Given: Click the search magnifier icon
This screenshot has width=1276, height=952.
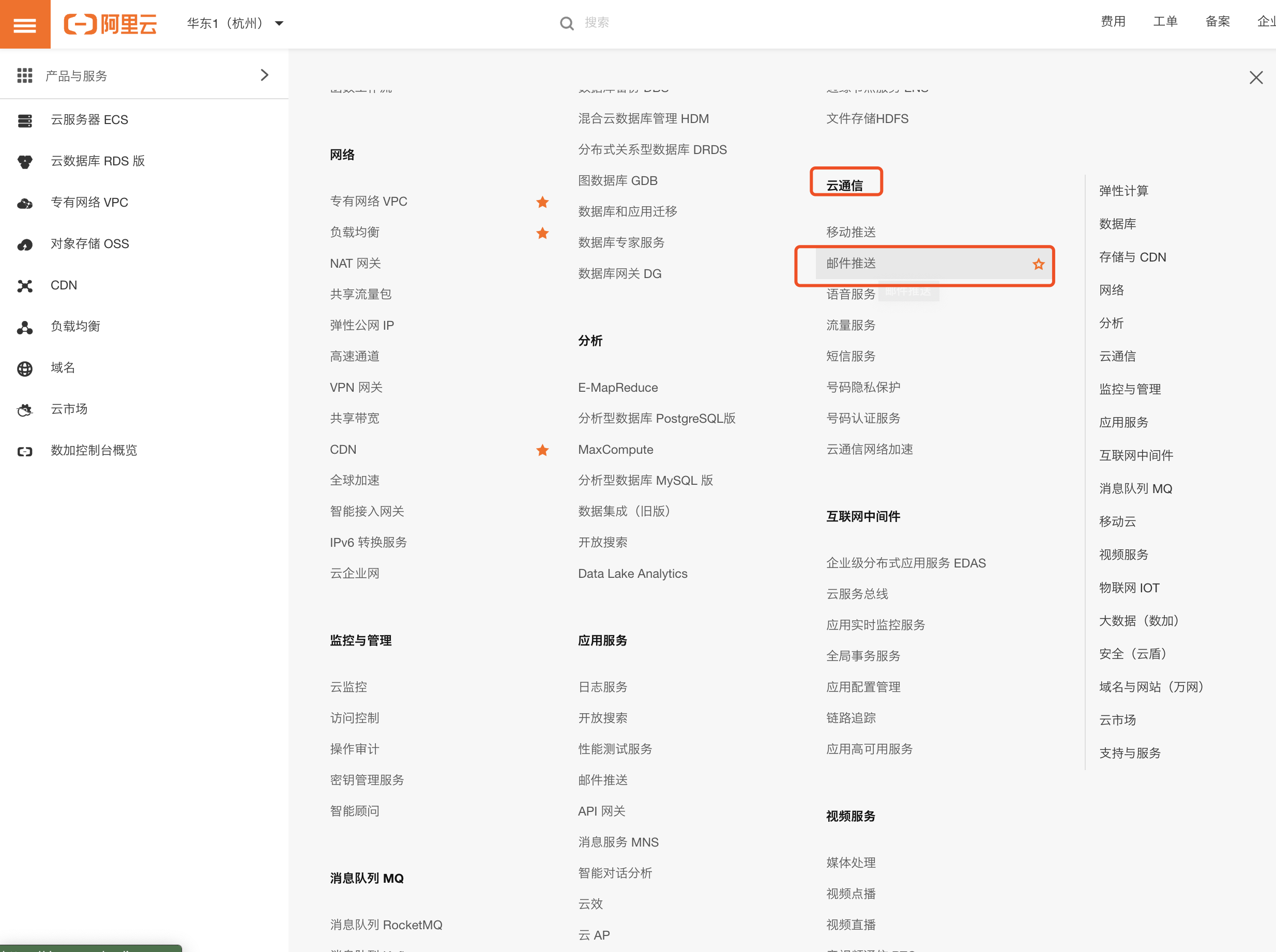Looking at the screenshot, I should [x=567, y=22].
